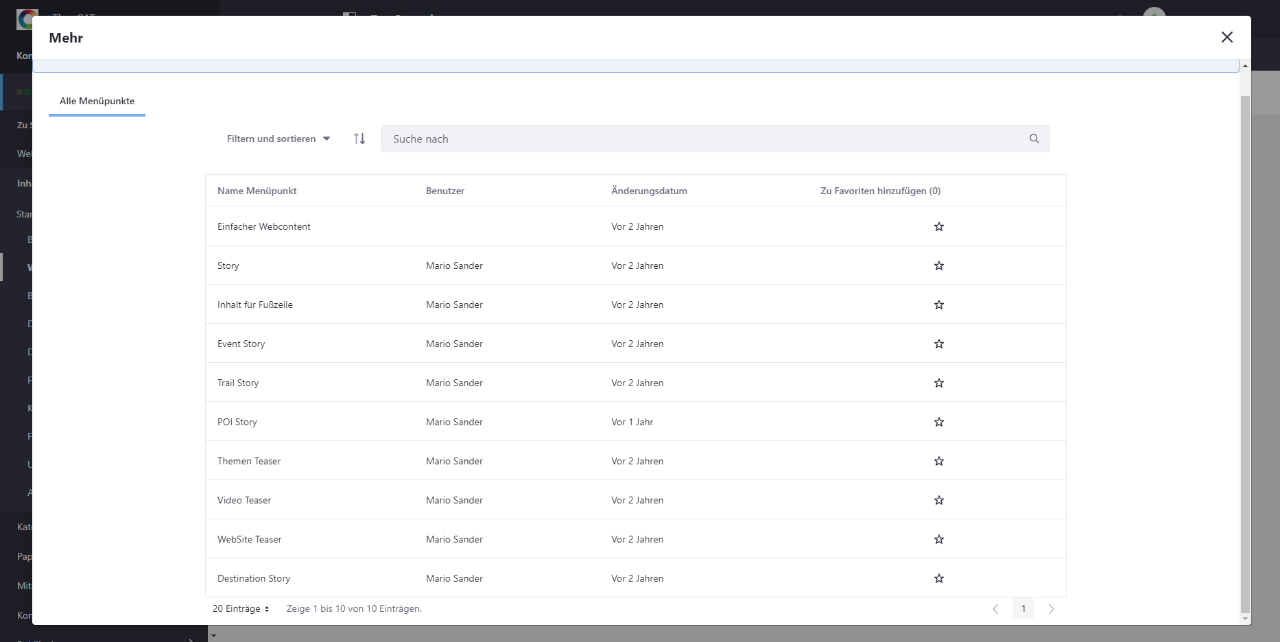Select Video Teaser entry
The width and height of the screenshot is (1280, 642).
244,500
